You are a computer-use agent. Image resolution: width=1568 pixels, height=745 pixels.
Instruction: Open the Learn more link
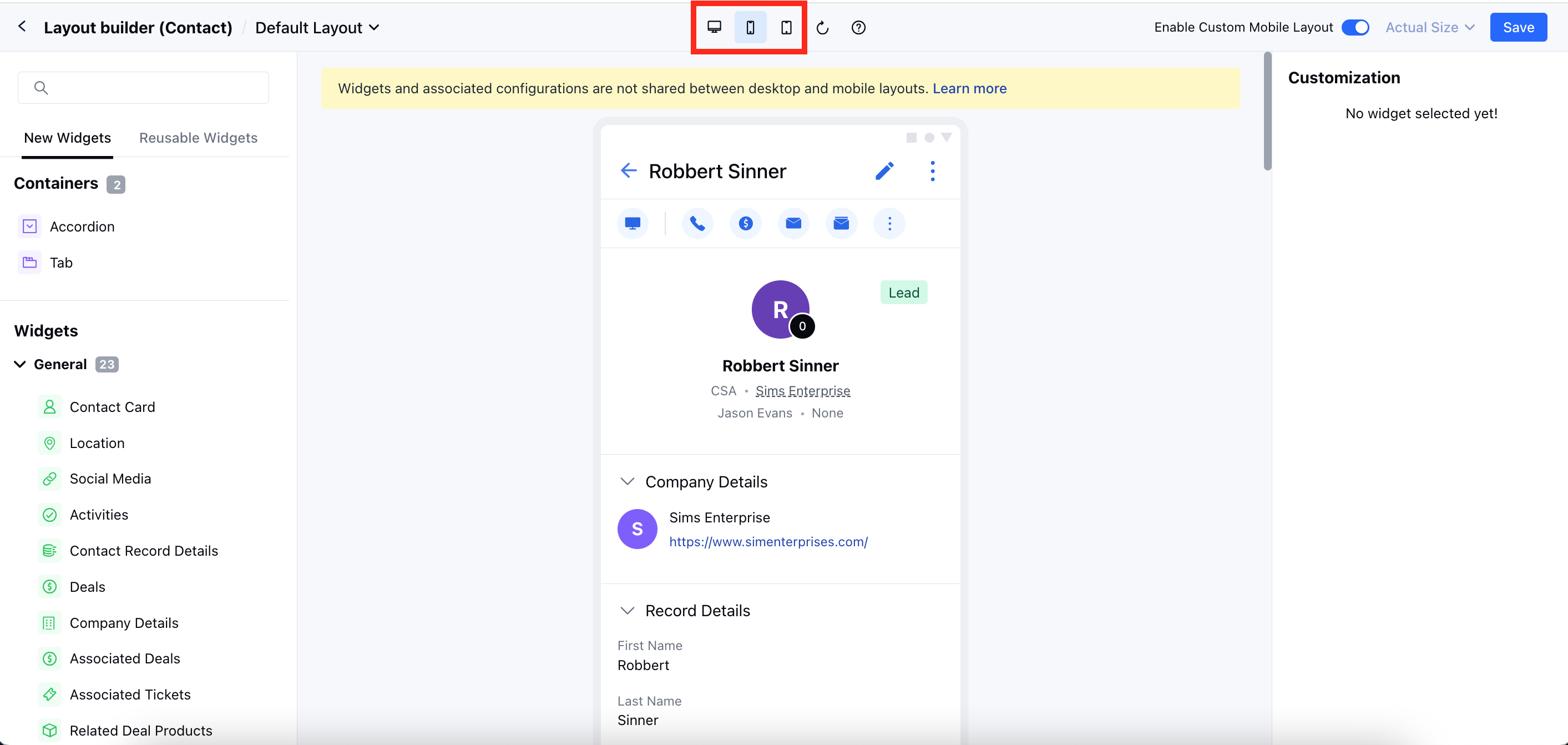coord(969,88)
